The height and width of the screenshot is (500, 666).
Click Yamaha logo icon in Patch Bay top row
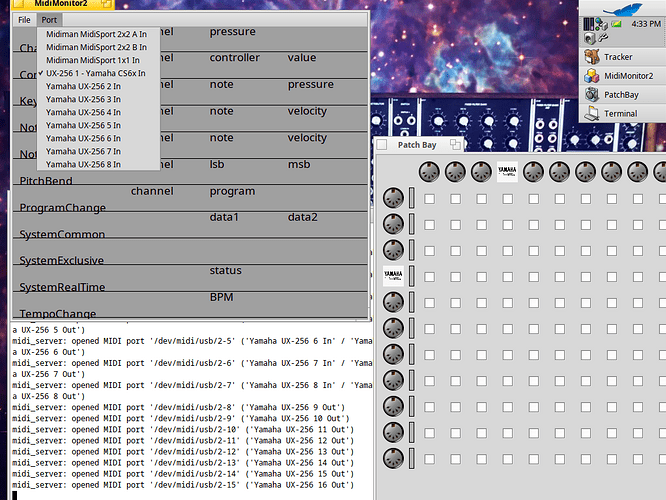tap(507, 172)
